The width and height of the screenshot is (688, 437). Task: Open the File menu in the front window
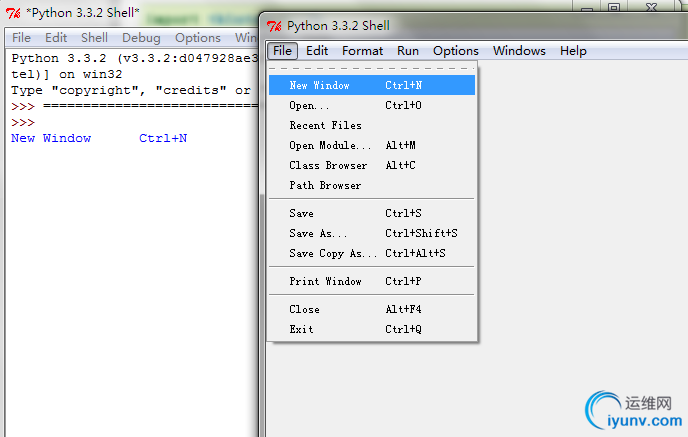pos(282,51)
